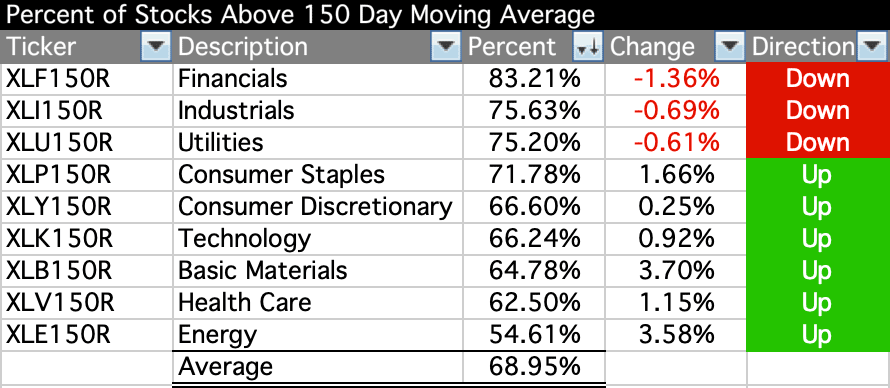
Task: Open the Description column filter dropdown
Action: 446,47
